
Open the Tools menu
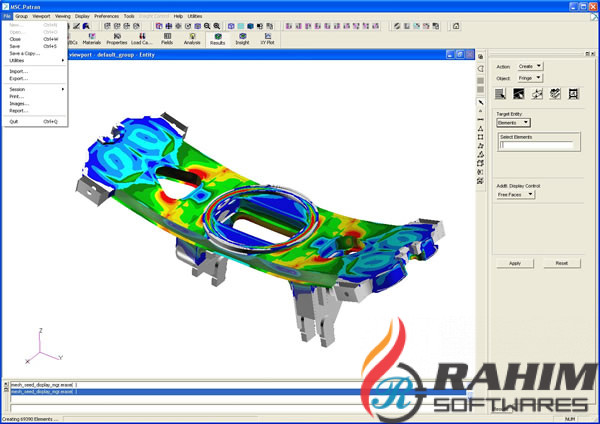pos(129,16)
